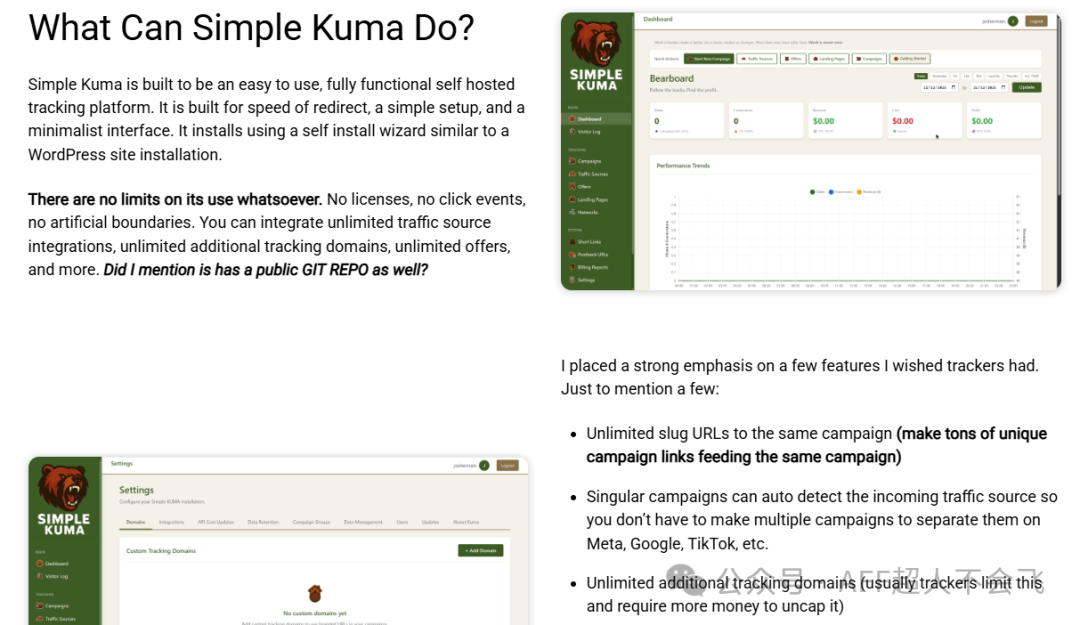Open the Data Management settings tab
The image size is (1080, 625).
363,522
